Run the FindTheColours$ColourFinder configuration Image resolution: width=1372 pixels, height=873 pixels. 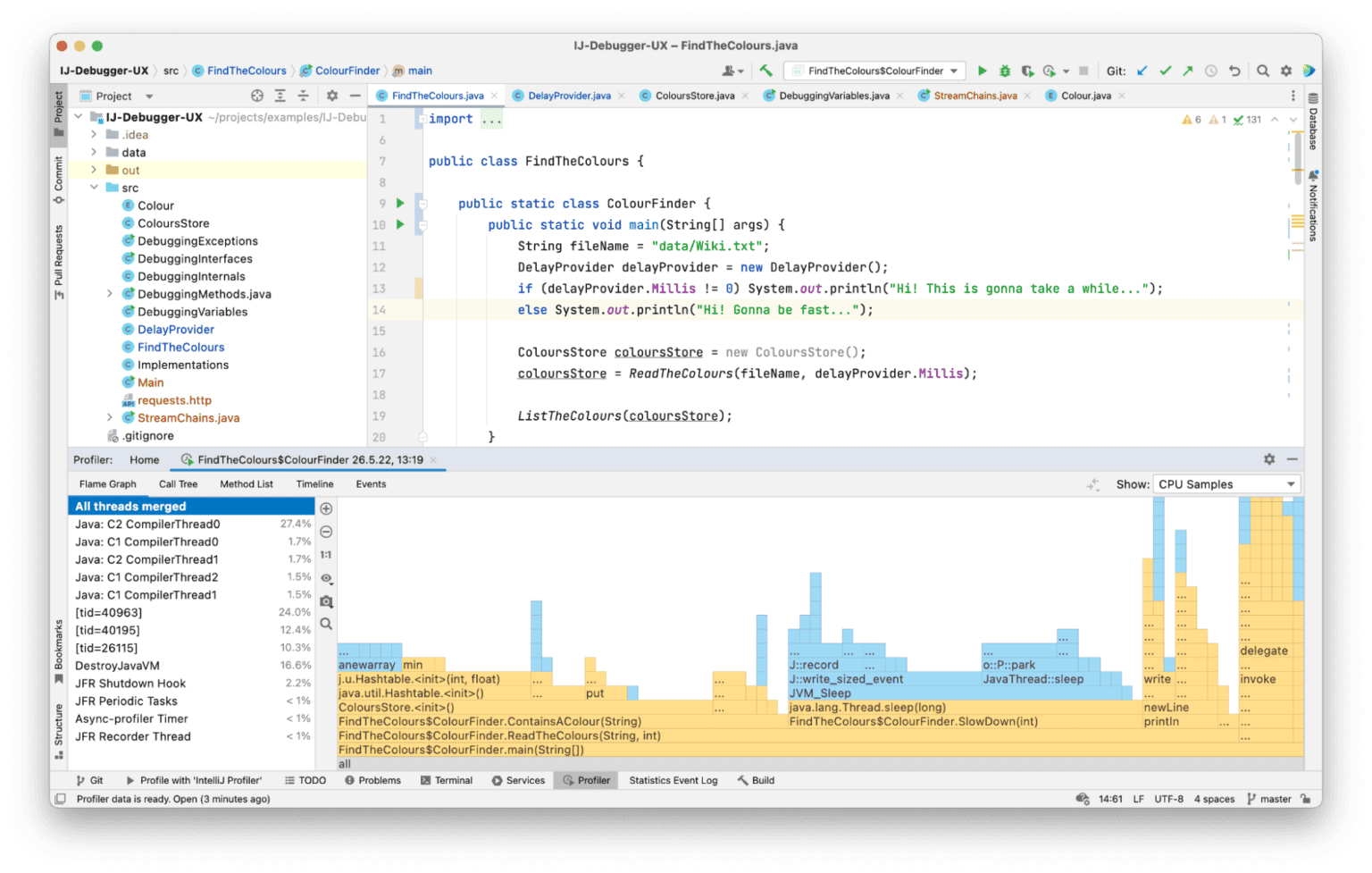pos(982,71)
